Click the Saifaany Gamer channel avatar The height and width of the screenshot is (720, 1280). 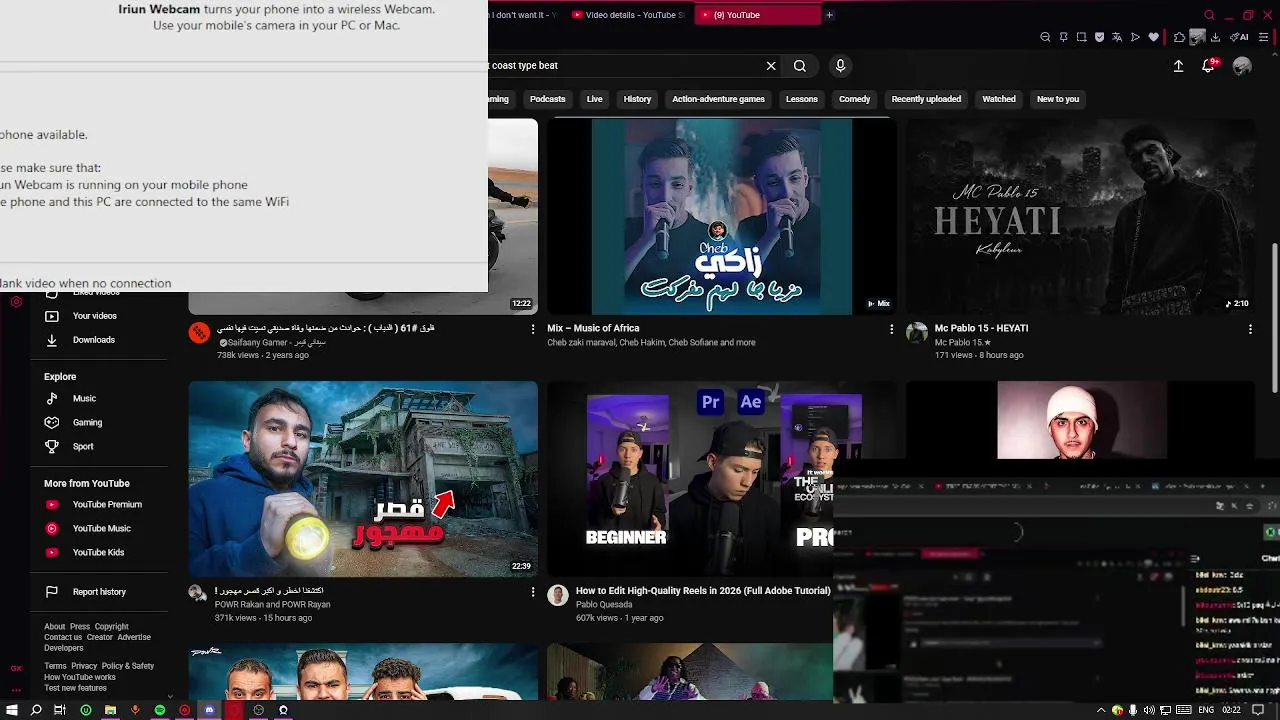[x=199, y=333]
